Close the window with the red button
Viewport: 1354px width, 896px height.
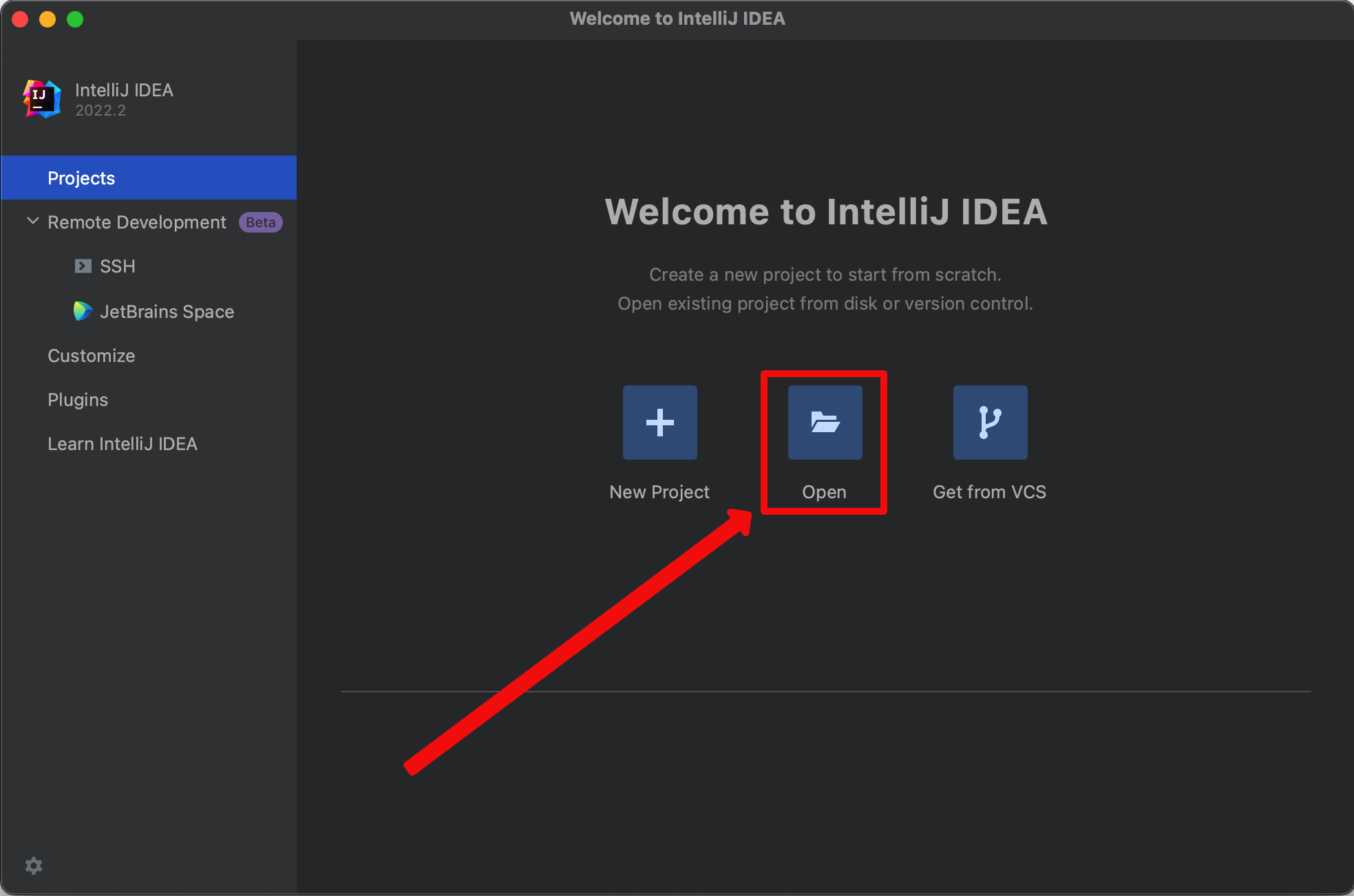coord(20,19)
